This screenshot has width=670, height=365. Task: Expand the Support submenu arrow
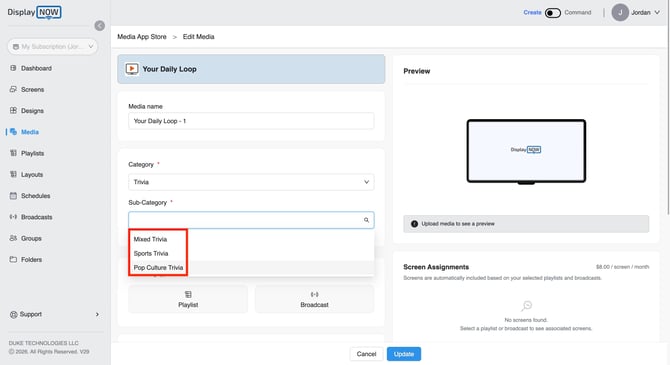[x=97, y=314]
